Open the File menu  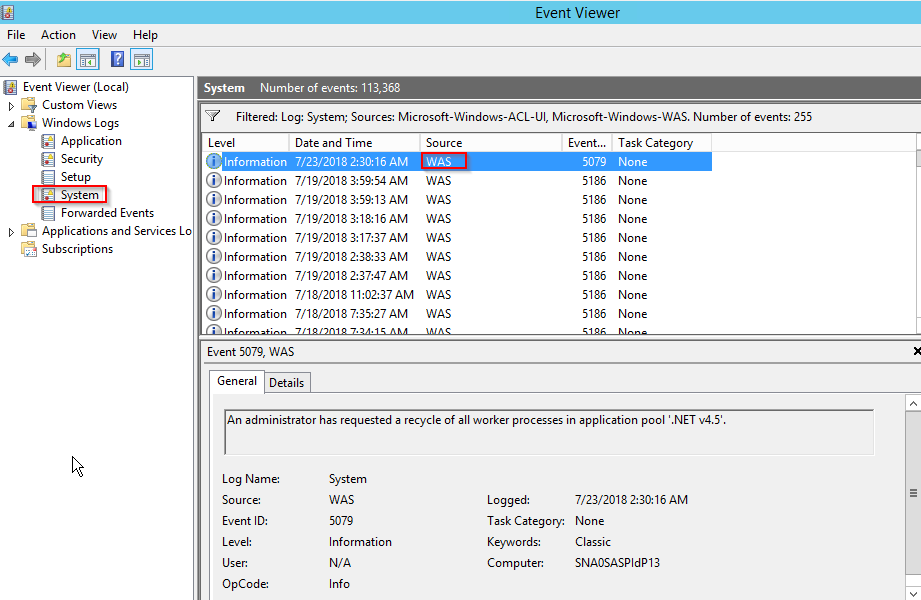click(16, 35)
